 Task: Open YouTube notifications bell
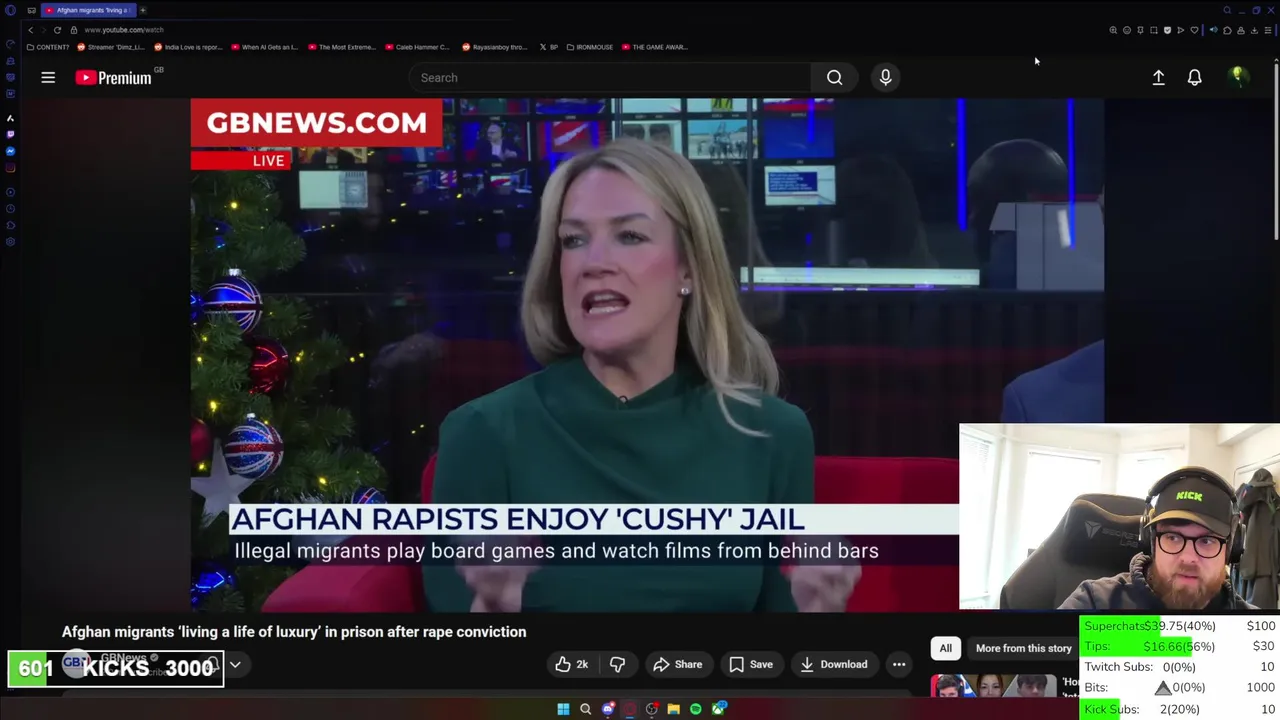coord(1194,77)
